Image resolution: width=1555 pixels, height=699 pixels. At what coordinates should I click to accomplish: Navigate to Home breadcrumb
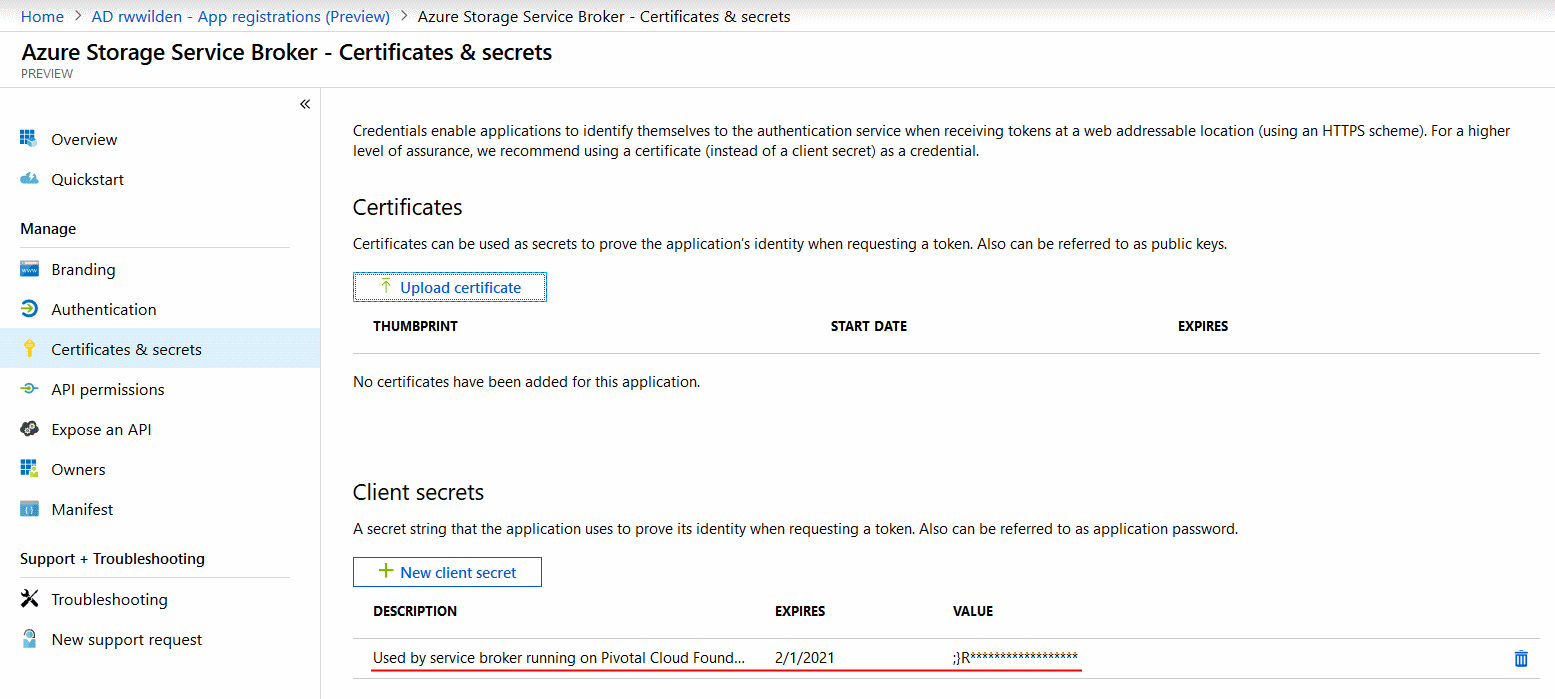(42, 16)
